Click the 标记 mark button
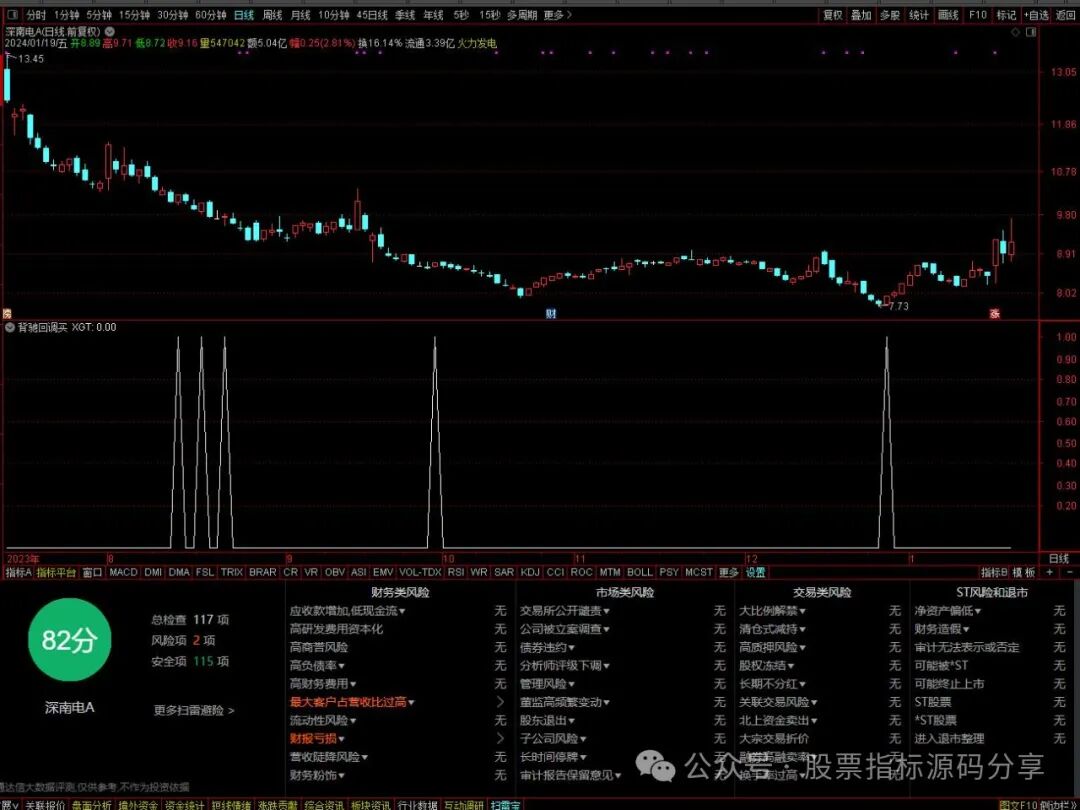 1006,14
